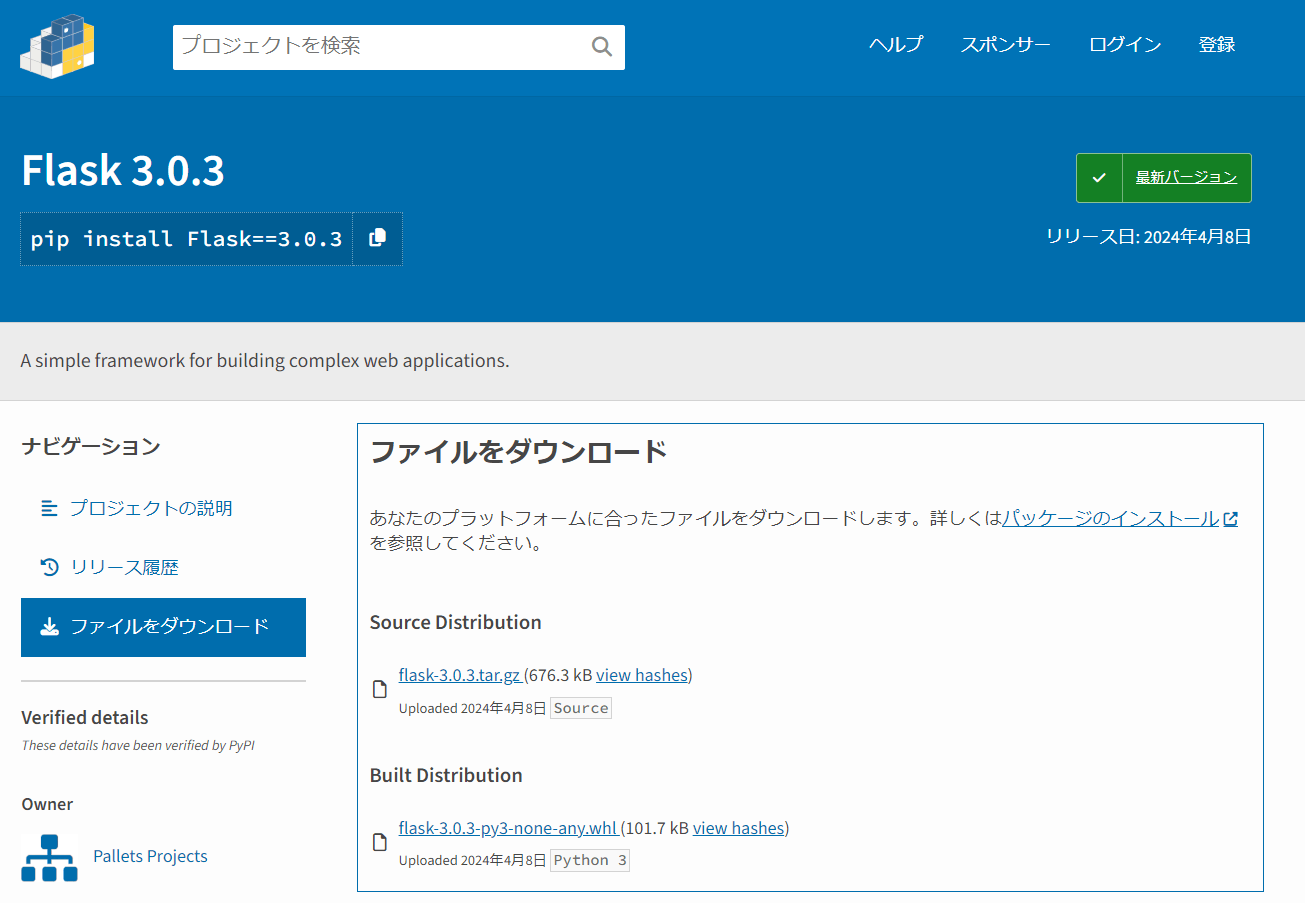Open the ヘルプ menu item
Screen dimensions: 1305x903
[895, 45]
